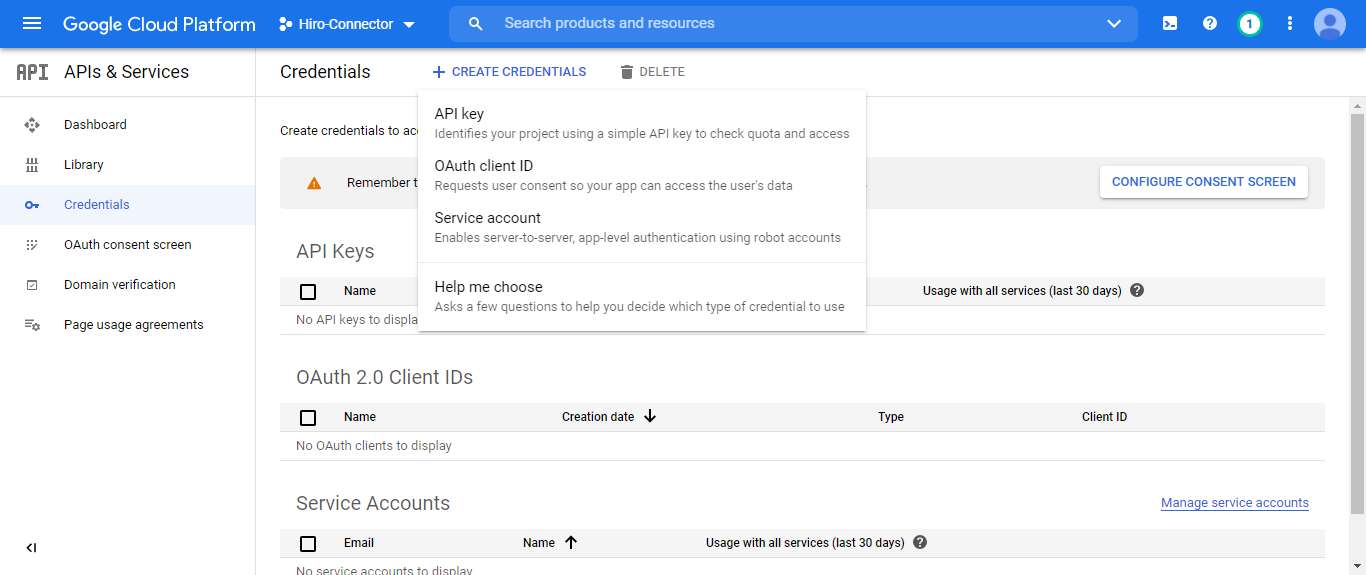The image size is (1366, 575).
Task: Focus the Search products and resources field
Action: click(794, 23)
